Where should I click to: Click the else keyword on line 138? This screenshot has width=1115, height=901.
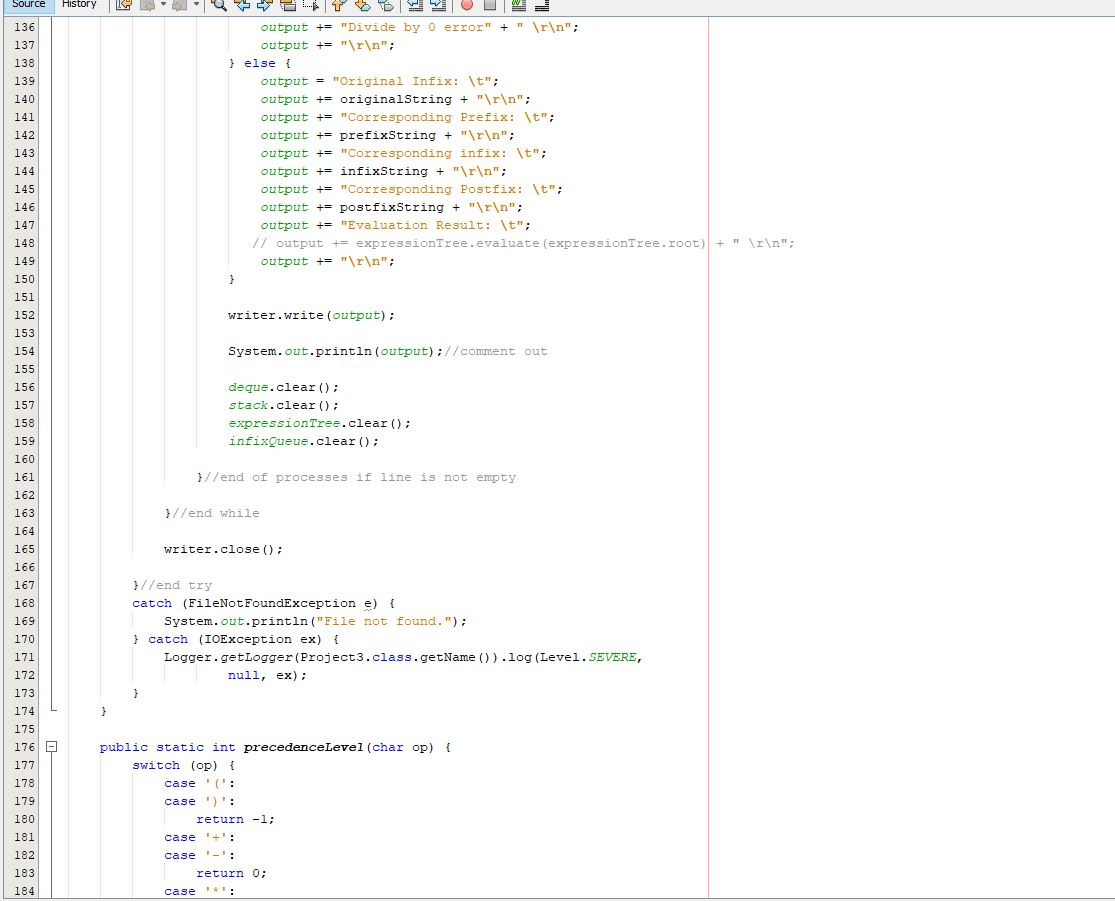(260, 63)
